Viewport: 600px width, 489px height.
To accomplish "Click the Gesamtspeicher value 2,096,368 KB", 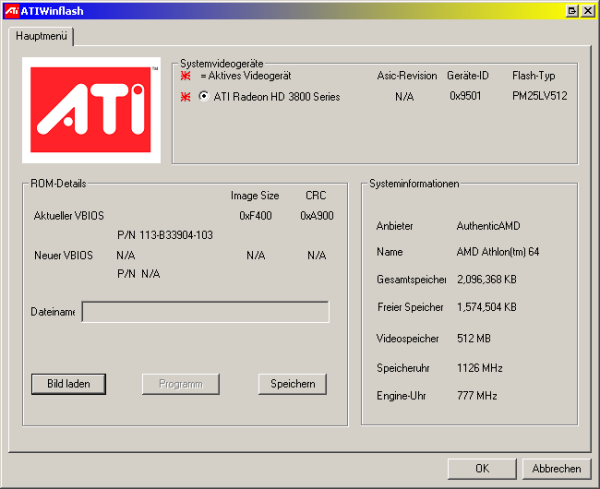I will (487, 279).
